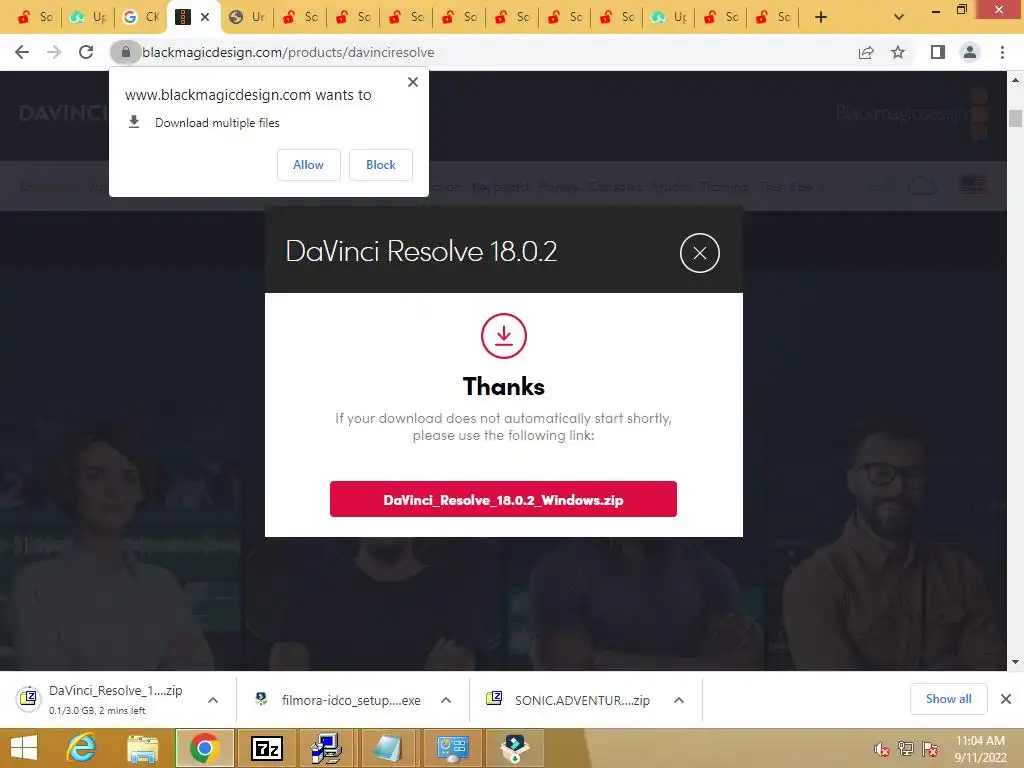1024x768 pixels.
Task: Open the clock showing 11:04 AM
Action: pyautogui.click(x=980, y=749)
